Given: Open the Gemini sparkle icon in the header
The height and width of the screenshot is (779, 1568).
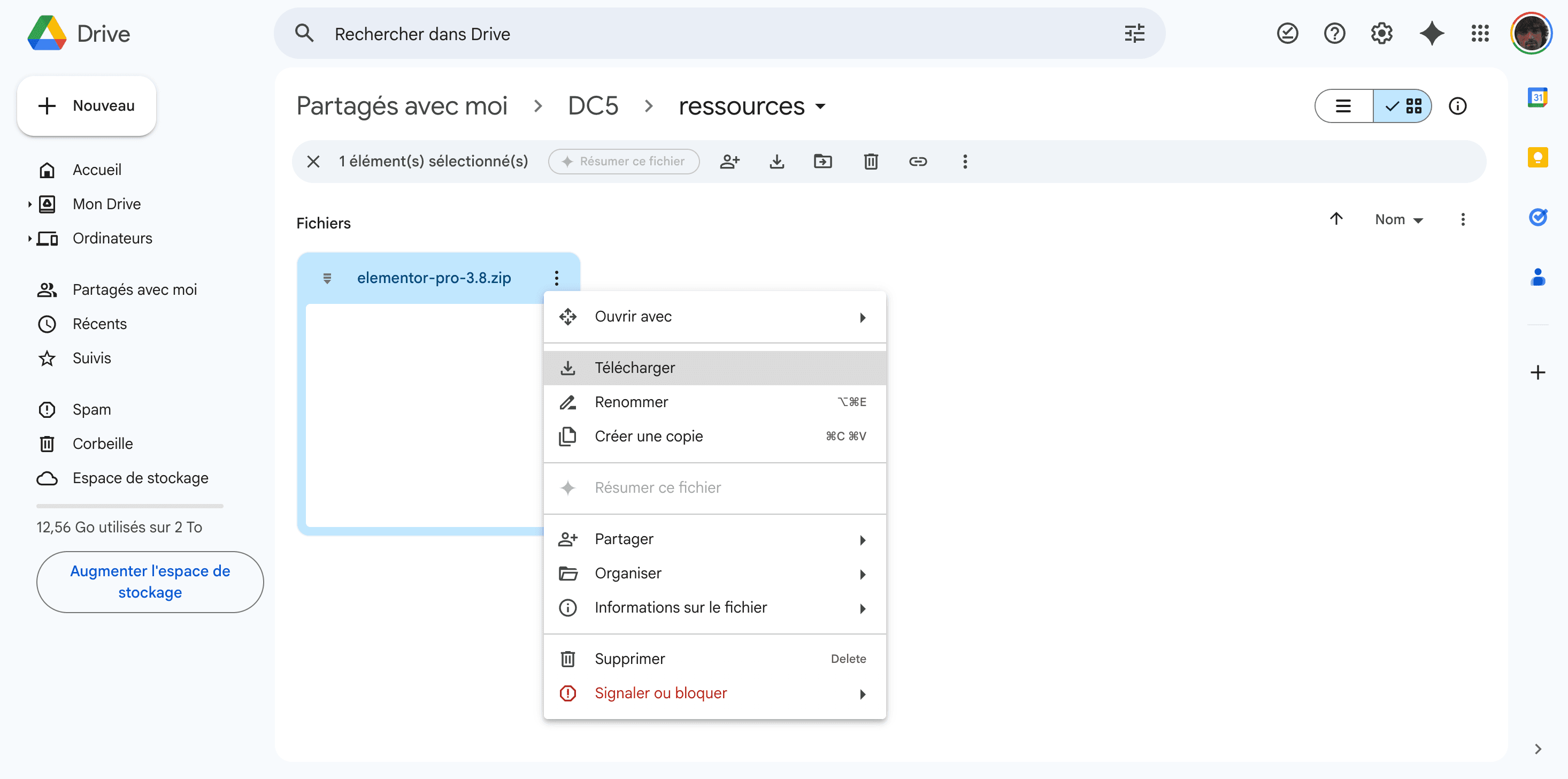Looking at the screenshot, I should coord(1432,34).
